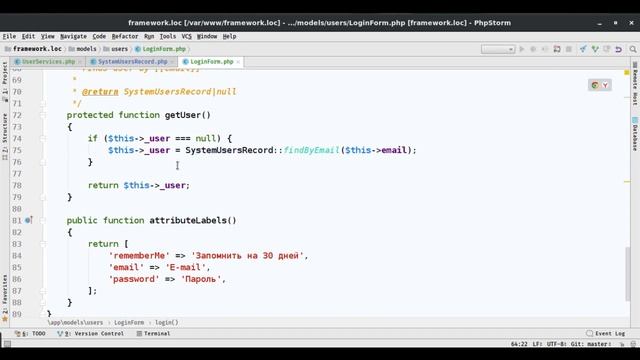
Task: Open the Favorites tool window
Action: coord(5,297)
